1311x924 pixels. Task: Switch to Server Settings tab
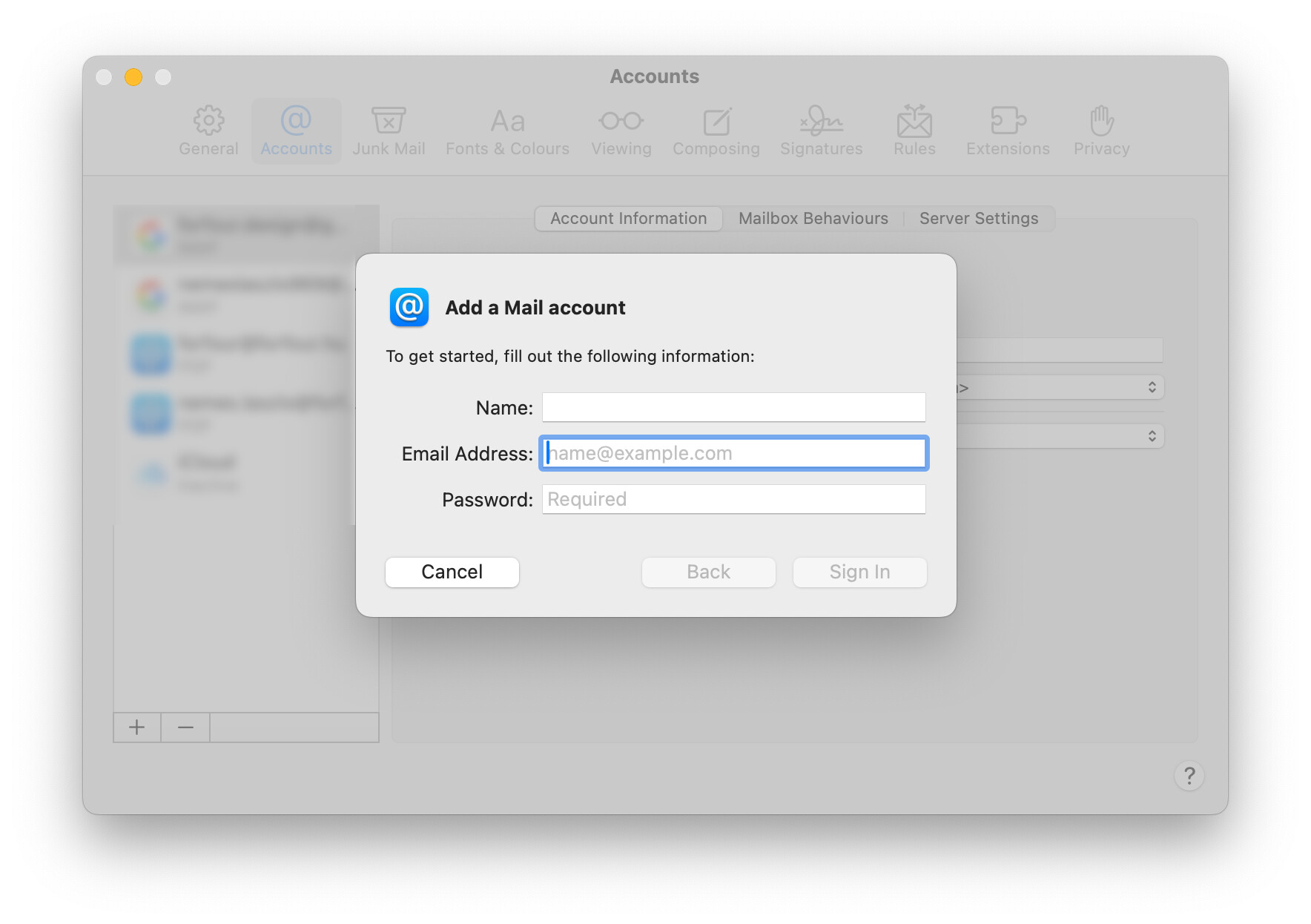click(979, 219)
